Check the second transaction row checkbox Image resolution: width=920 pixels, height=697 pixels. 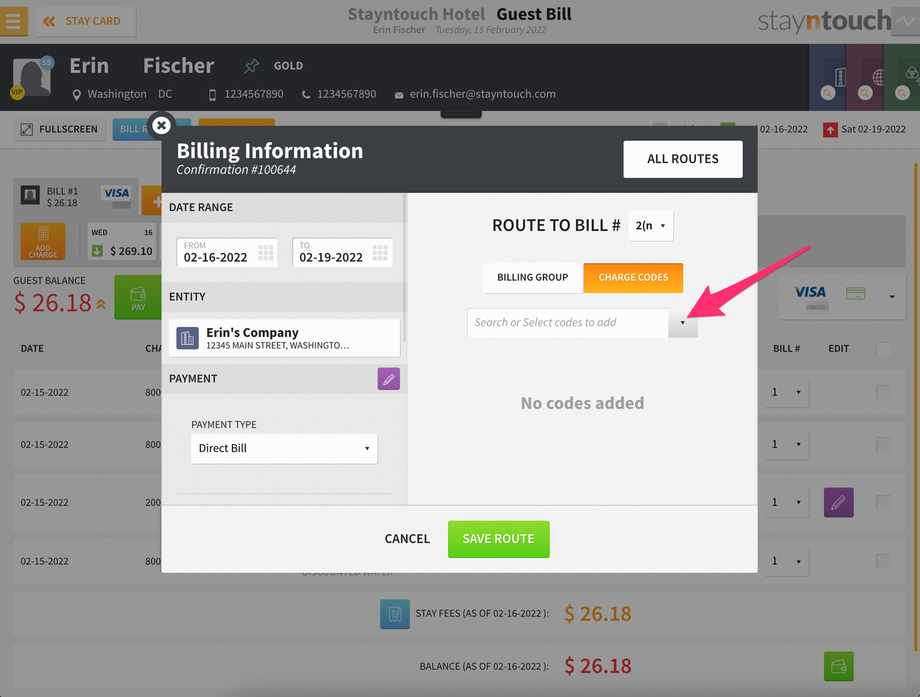click(x=883, y=444)
